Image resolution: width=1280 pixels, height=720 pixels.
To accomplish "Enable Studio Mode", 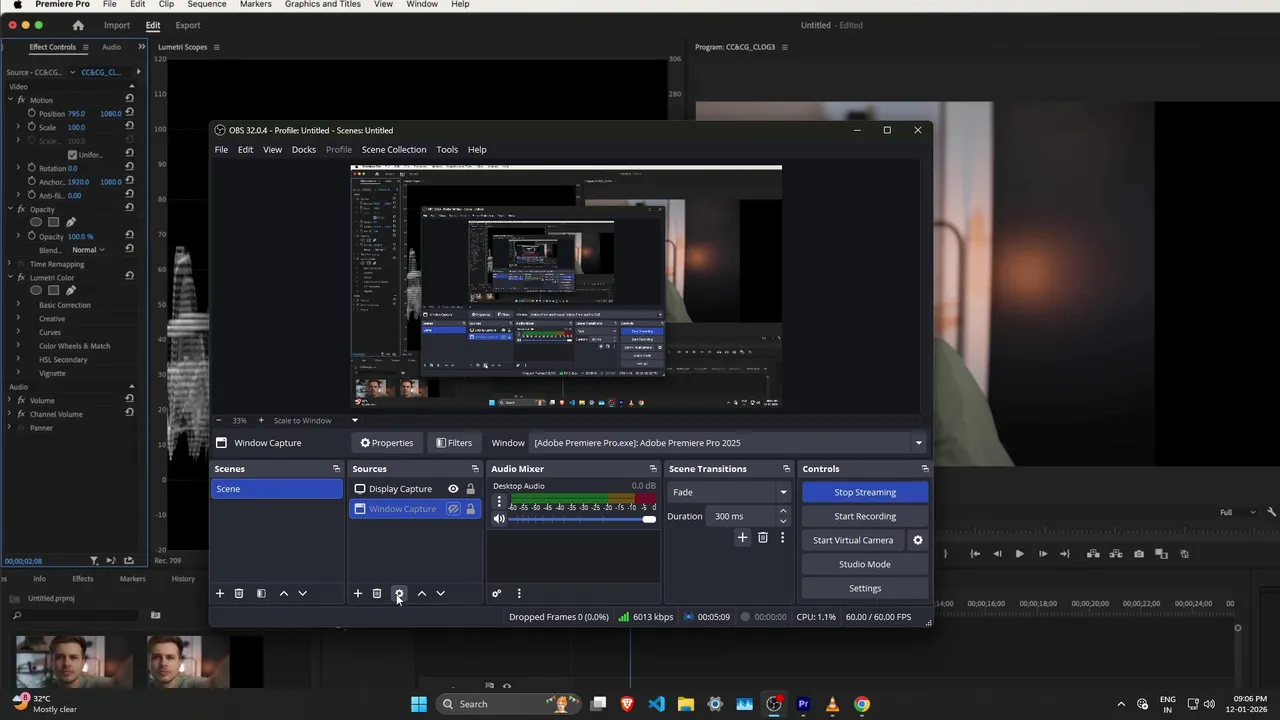I will (x=865, y=564).
